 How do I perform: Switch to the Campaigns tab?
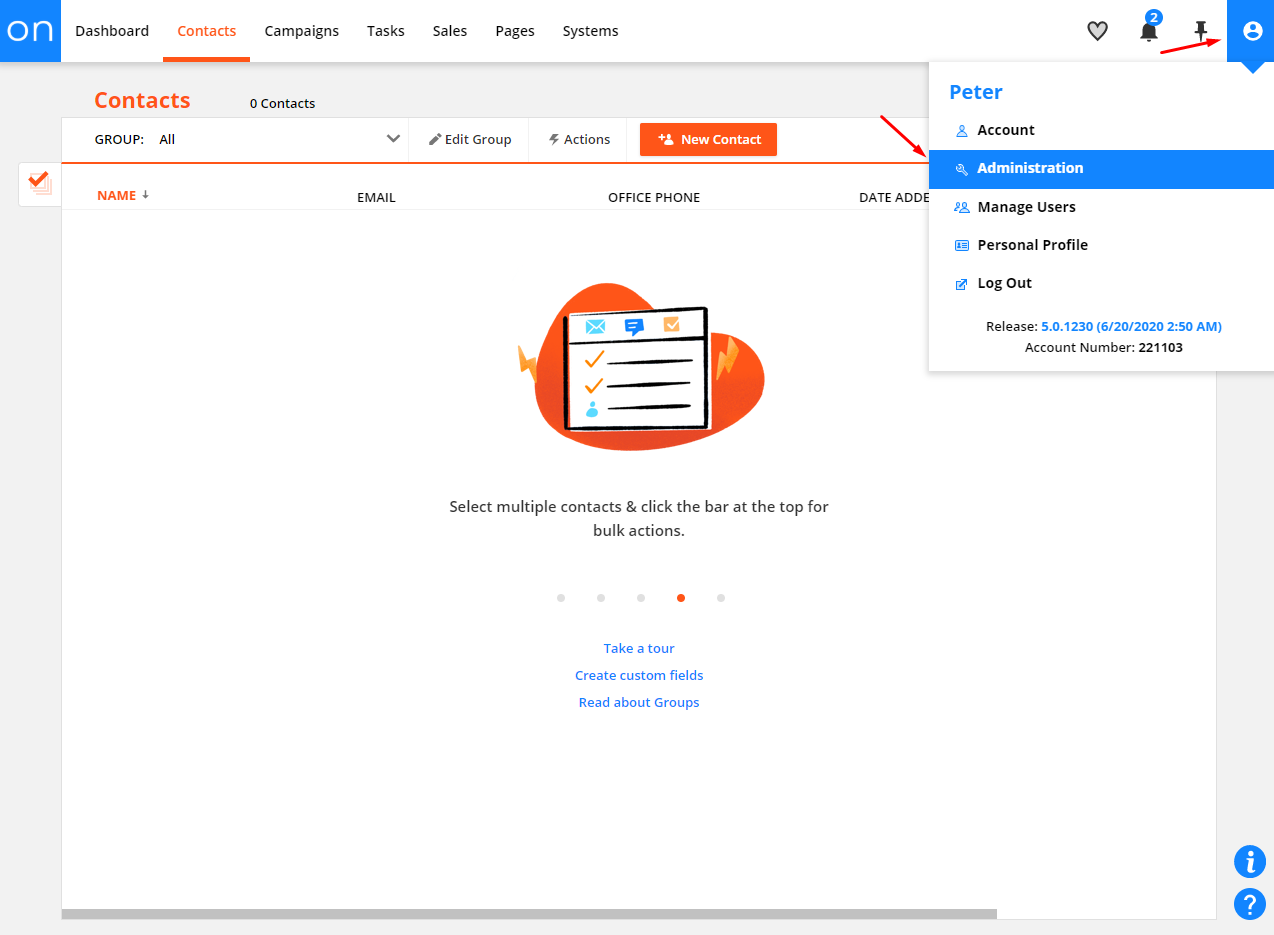[301, 31]
